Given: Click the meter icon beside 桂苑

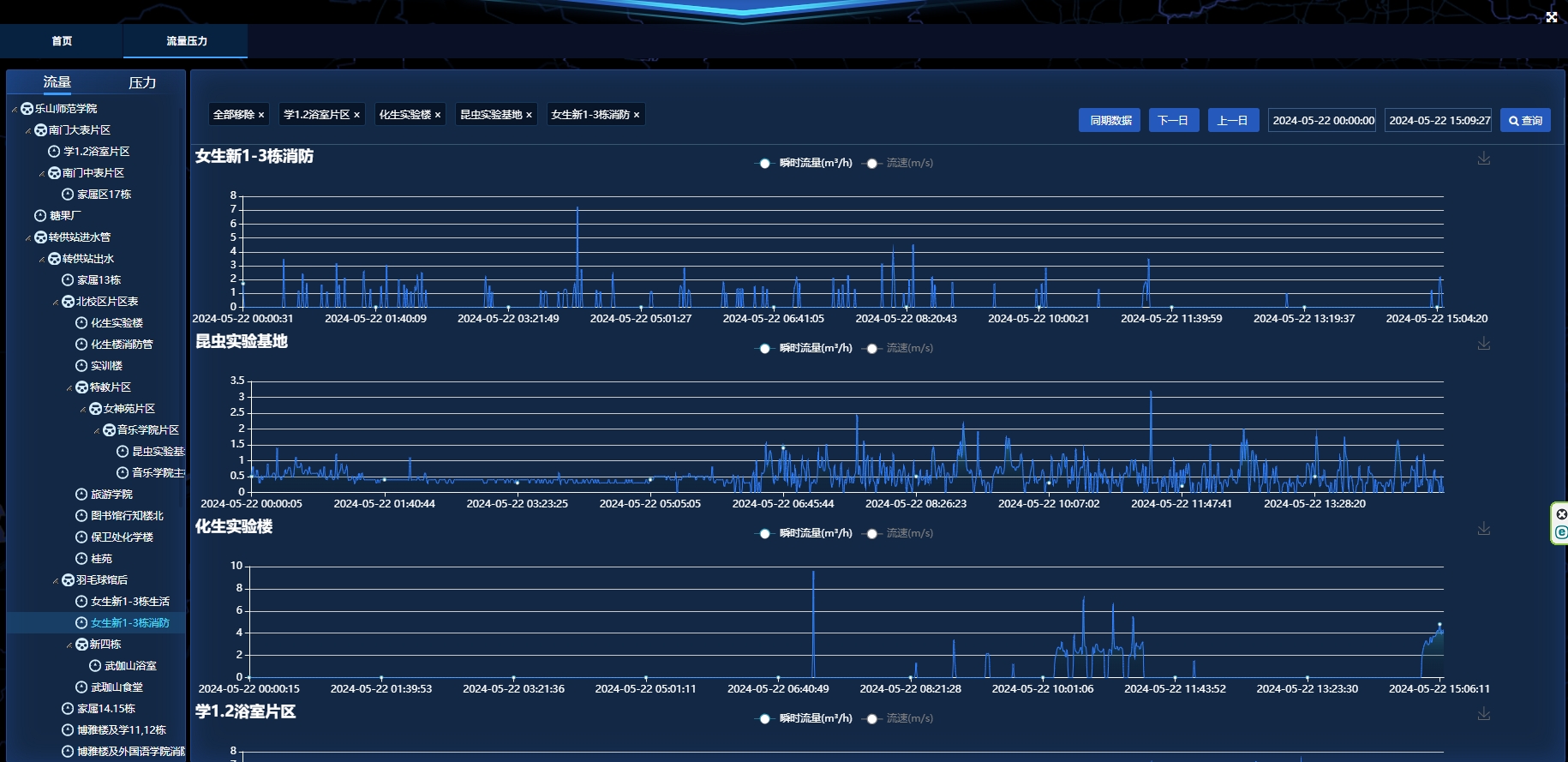Looking at the screenshot, I should point(81,559).
